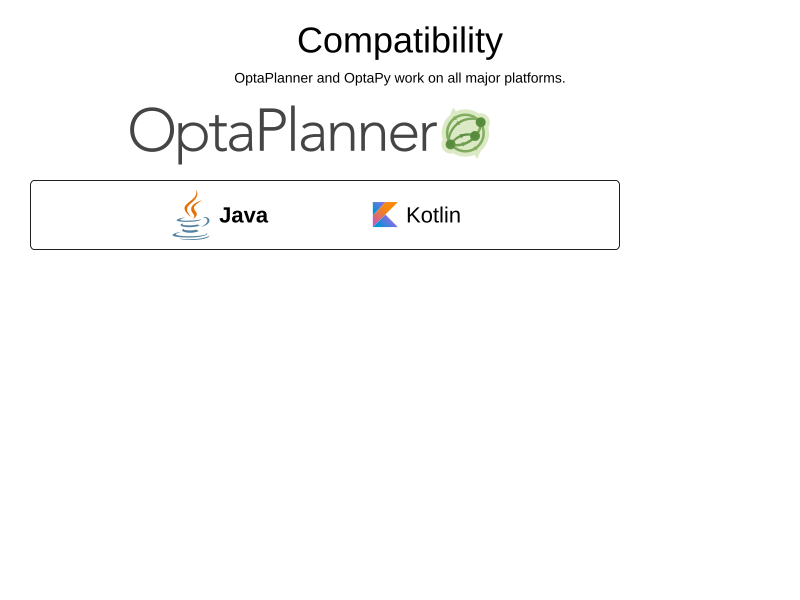Image resolution: width=800 pixels, height=600 pixels.
Task: Select the bold Java label
Action: point(243,215)
